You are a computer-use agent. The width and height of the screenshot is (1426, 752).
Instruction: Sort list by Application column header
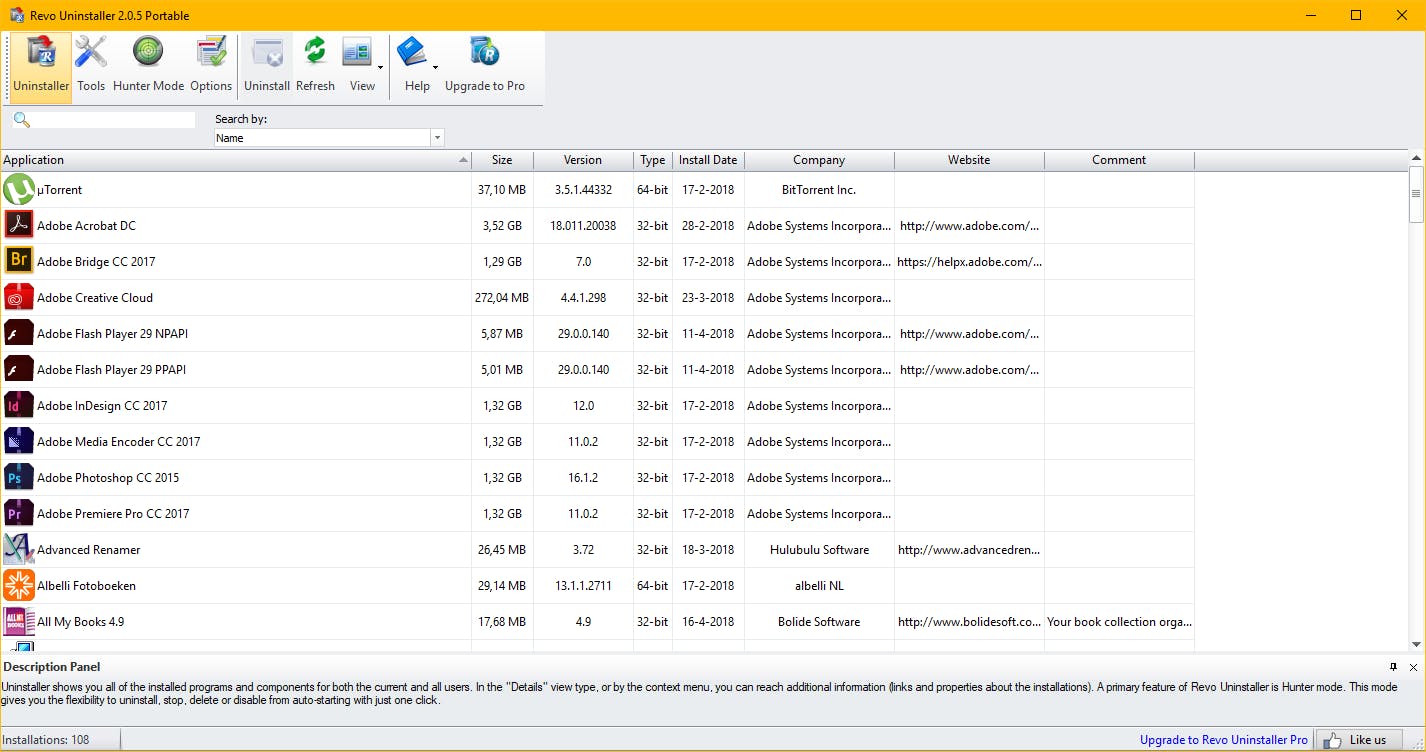(x=236, y=160)
